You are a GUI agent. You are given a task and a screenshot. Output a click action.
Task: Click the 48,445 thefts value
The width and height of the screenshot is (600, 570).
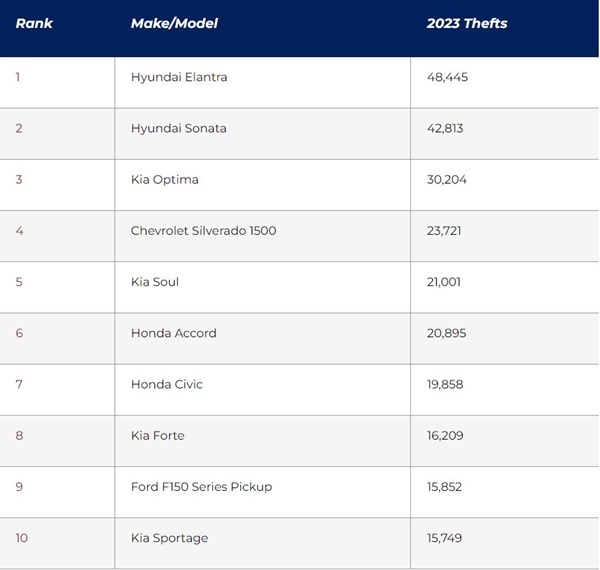tap(447, 77)
